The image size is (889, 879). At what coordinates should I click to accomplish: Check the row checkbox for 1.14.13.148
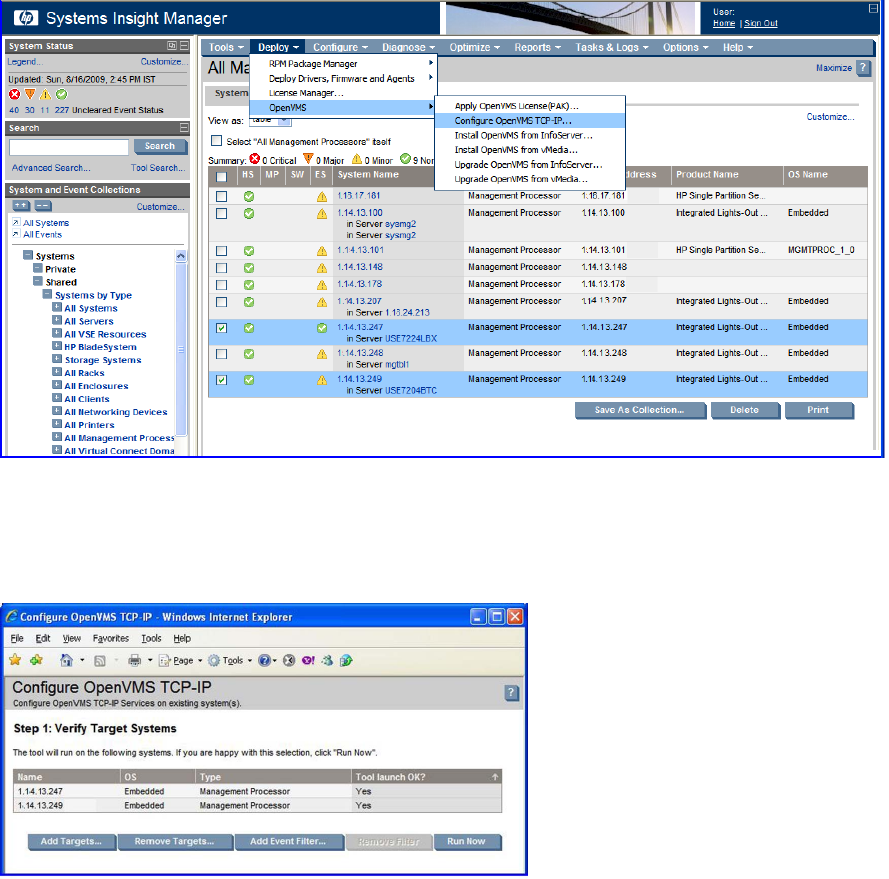[222, 268]
